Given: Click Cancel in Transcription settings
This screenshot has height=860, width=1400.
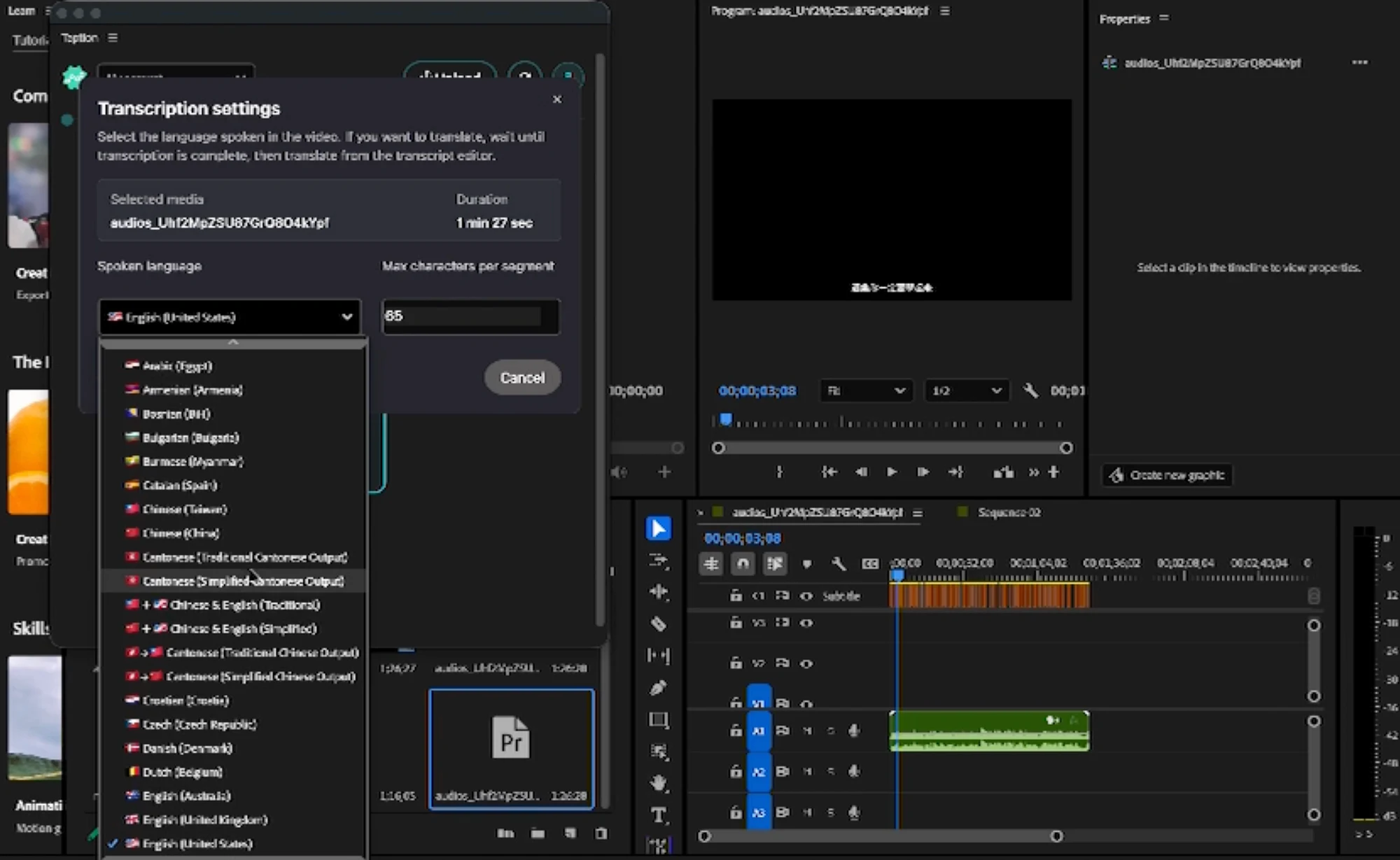Looking at the screenshot, I should pos(522,378).
